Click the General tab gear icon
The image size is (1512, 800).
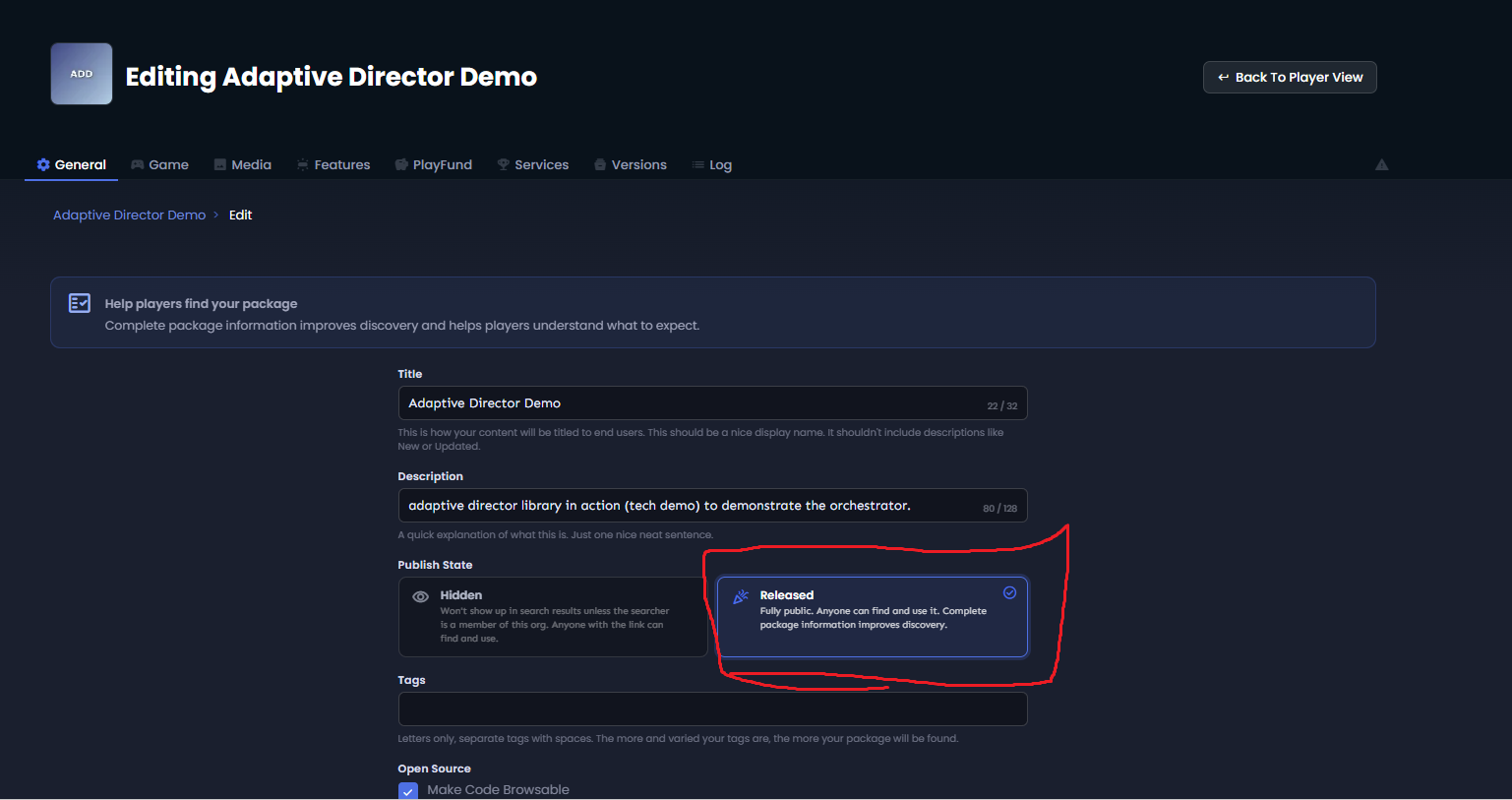click(x=43, y=164)
